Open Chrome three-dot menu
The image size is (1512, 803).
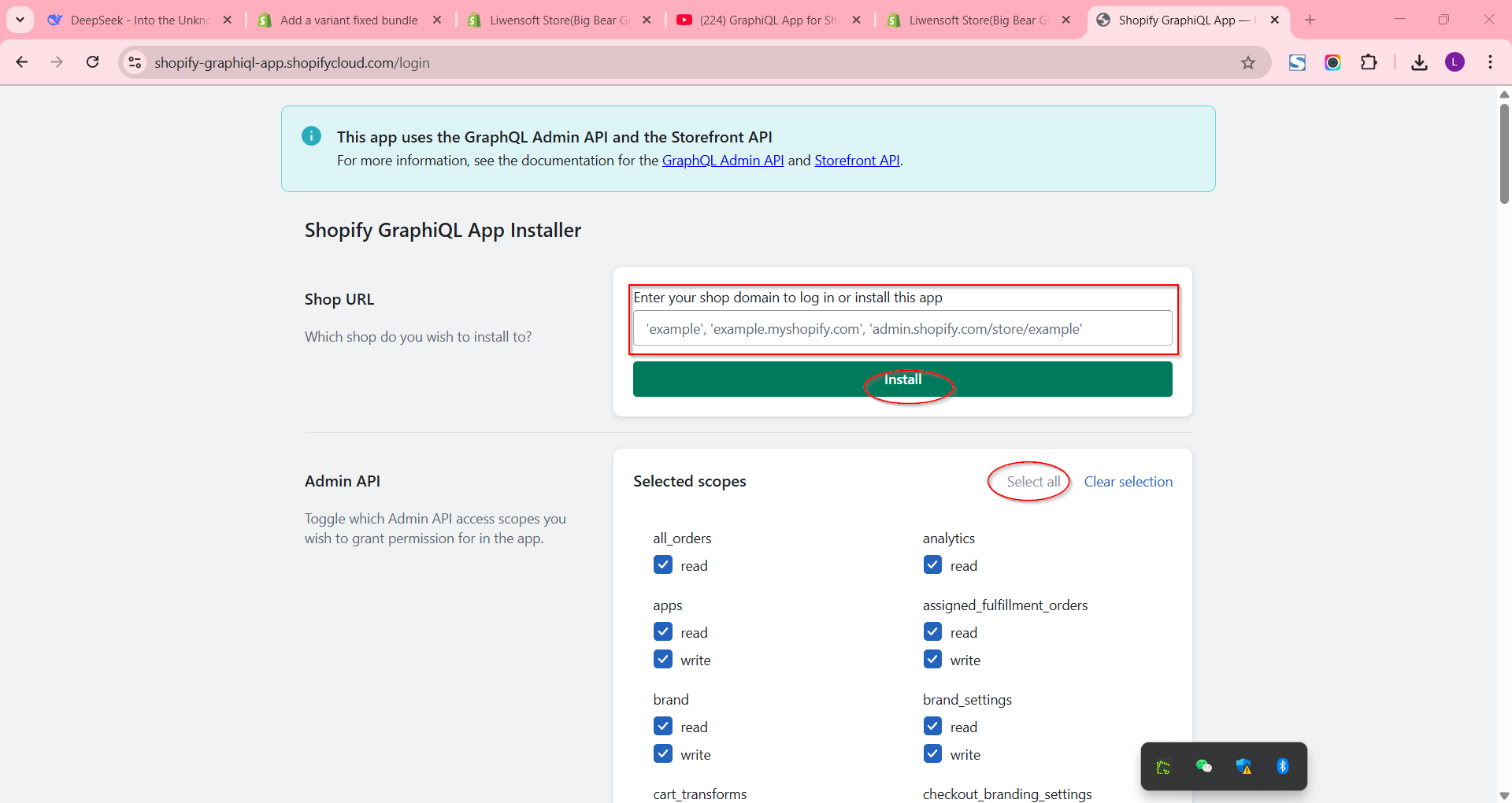click(x=1490, y=62)
